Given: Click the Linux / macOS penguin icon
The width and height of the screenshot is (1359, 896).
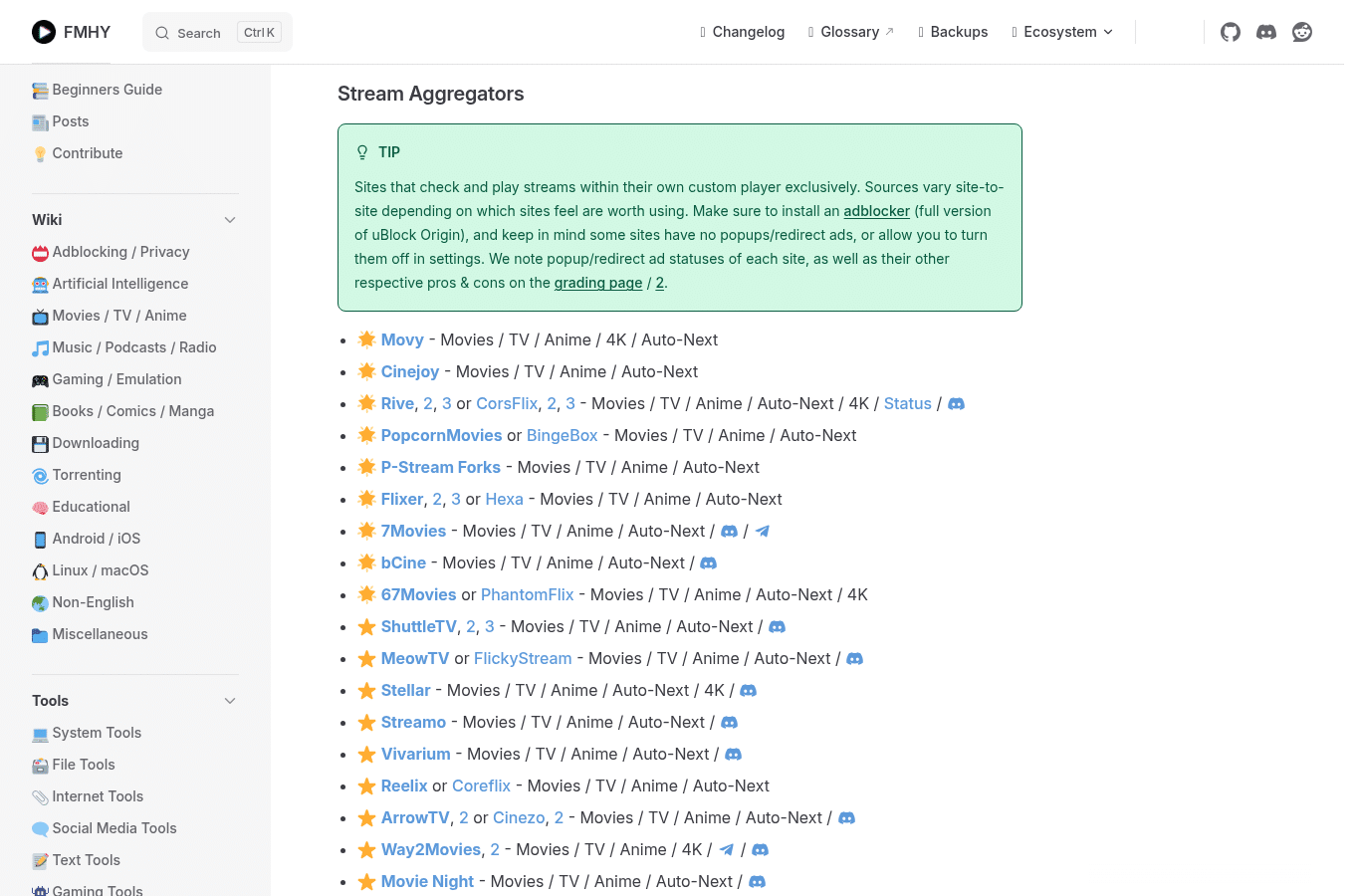Looking at the screenshot, I should (x=40, y=571).
